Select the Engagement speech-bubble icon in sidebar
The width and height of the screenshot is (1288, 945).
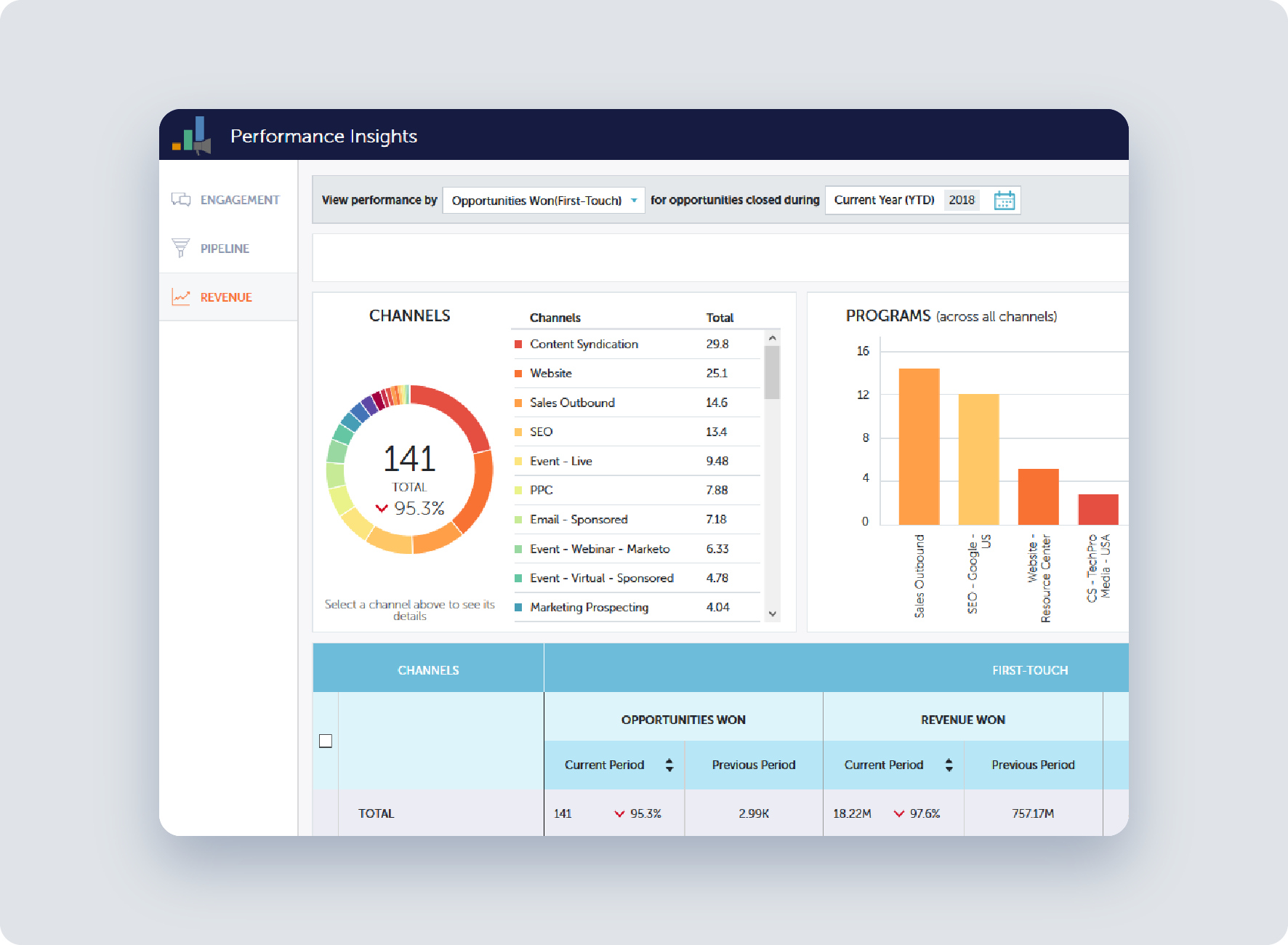(182, 198)
